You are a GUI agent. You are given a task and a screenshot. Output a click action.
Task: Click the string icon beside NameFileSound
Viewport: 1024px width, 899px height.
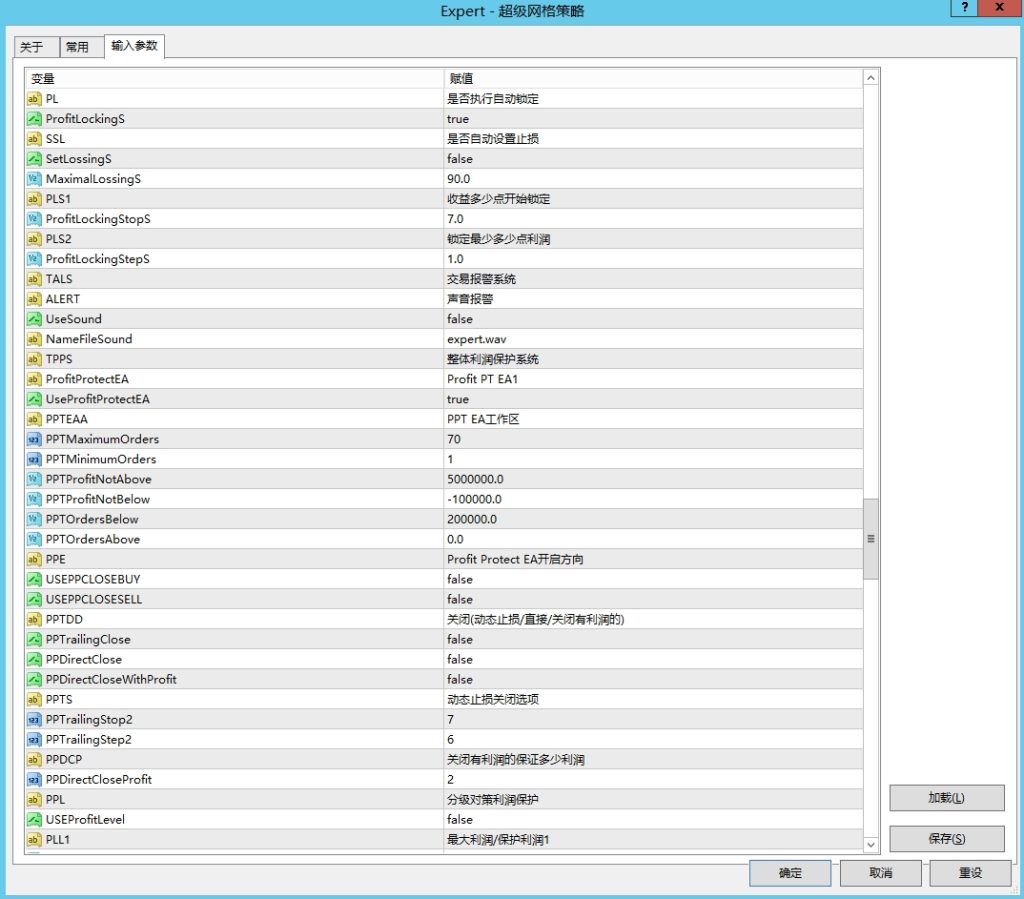34,339
